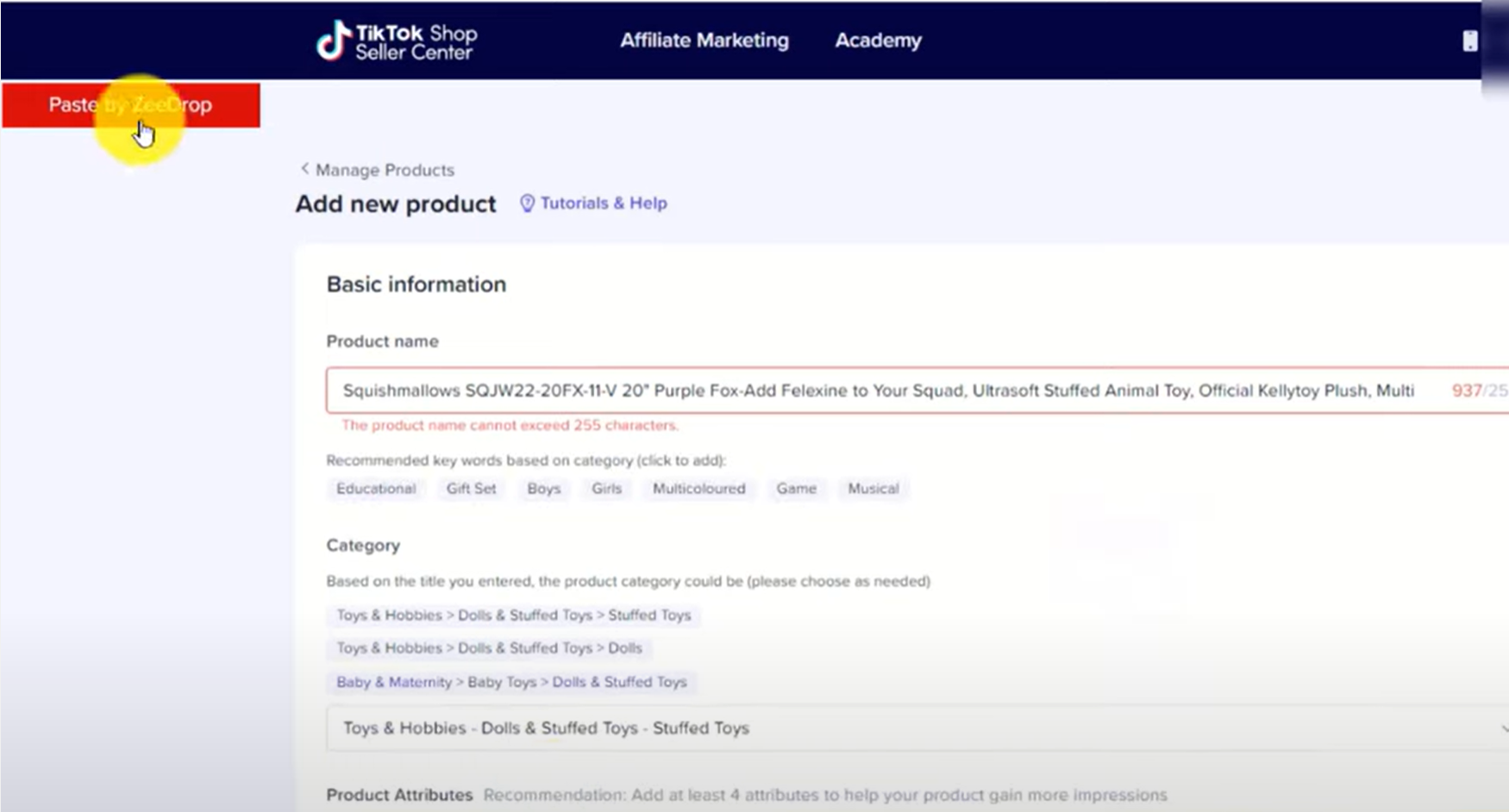This screenshot has height=812, width=1509.
Task: Go back using Manage Products chevron
Action: pyautogui.click(x=304, y=169)
